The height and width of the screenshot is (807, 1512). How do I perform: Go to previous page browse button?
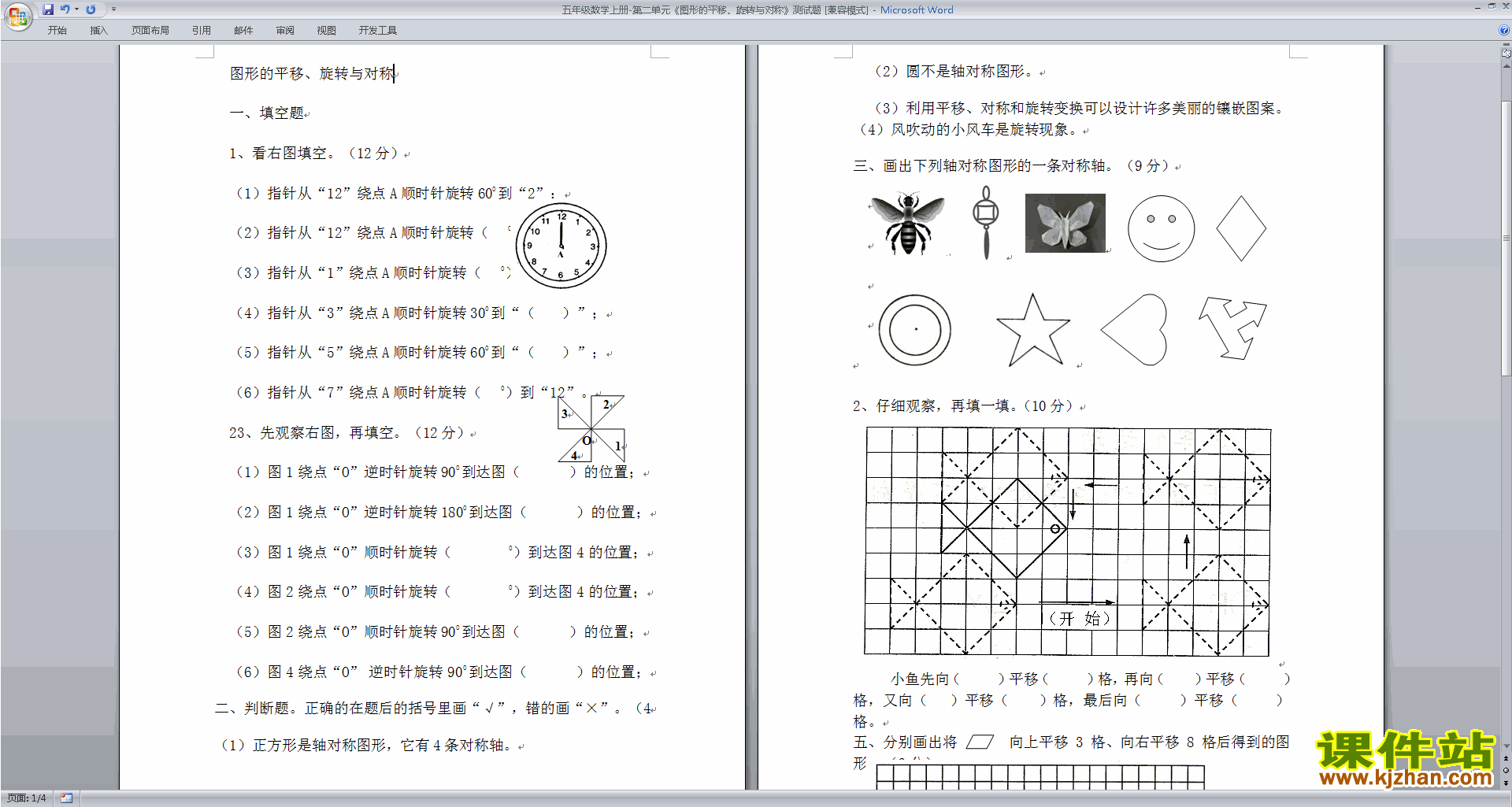pyautogui.click(x=1506, y=758)
